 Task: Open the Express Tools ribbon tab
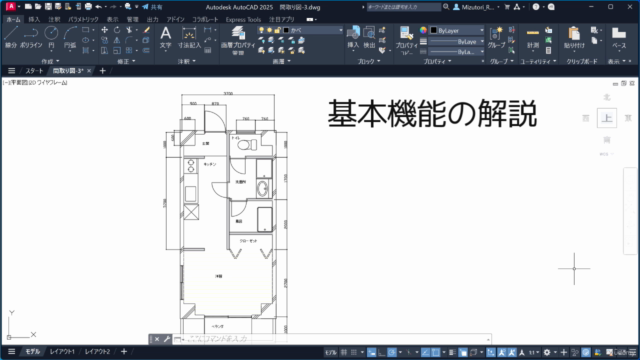(x=243, y=19)
